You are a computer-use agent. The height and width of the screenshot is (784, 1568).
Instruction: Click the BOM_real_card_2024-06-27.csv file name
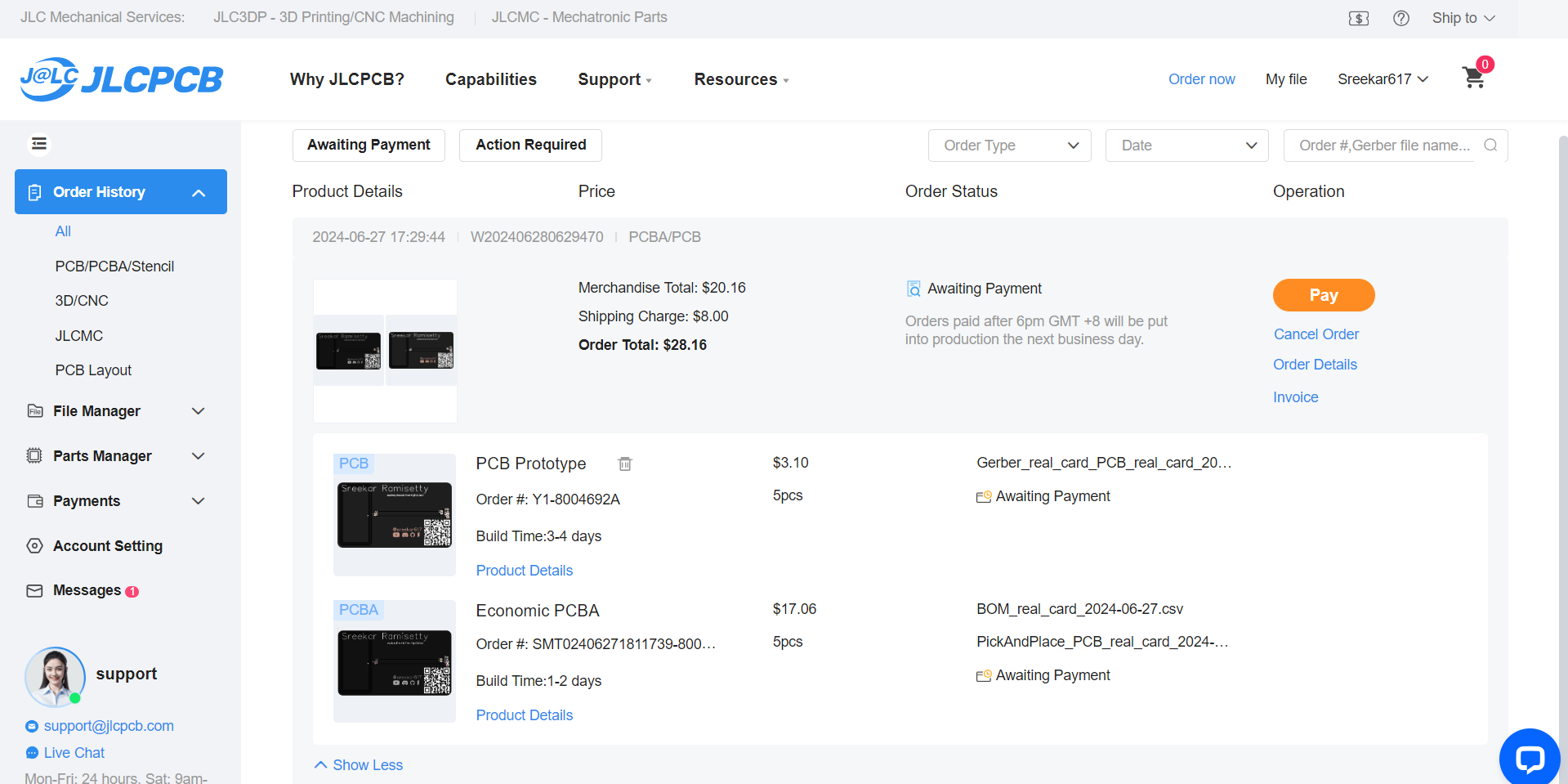(1079, 609)
